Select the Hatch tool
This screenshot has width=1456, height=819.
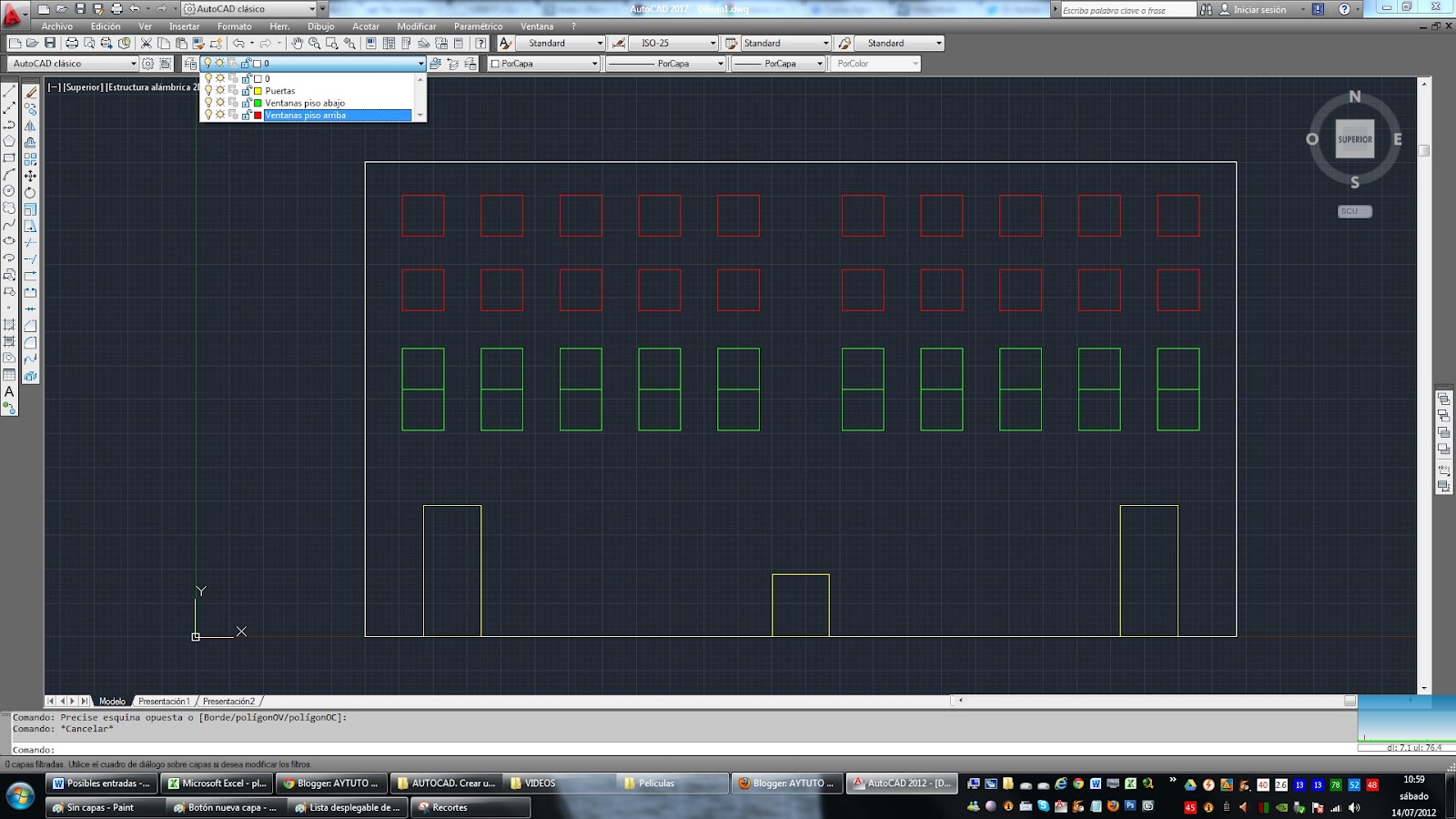(x=9, y=325)
